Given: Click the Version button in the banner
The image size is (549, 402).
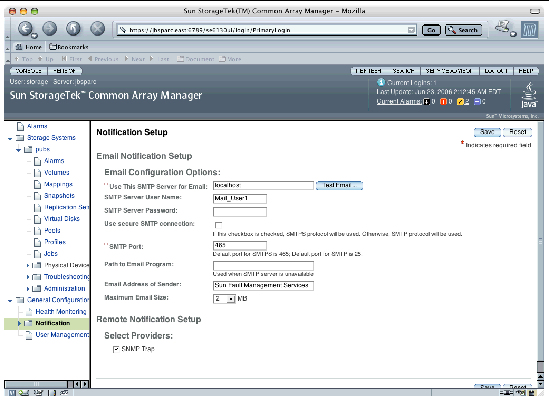Looking at the screenshot, I should 65,71.
